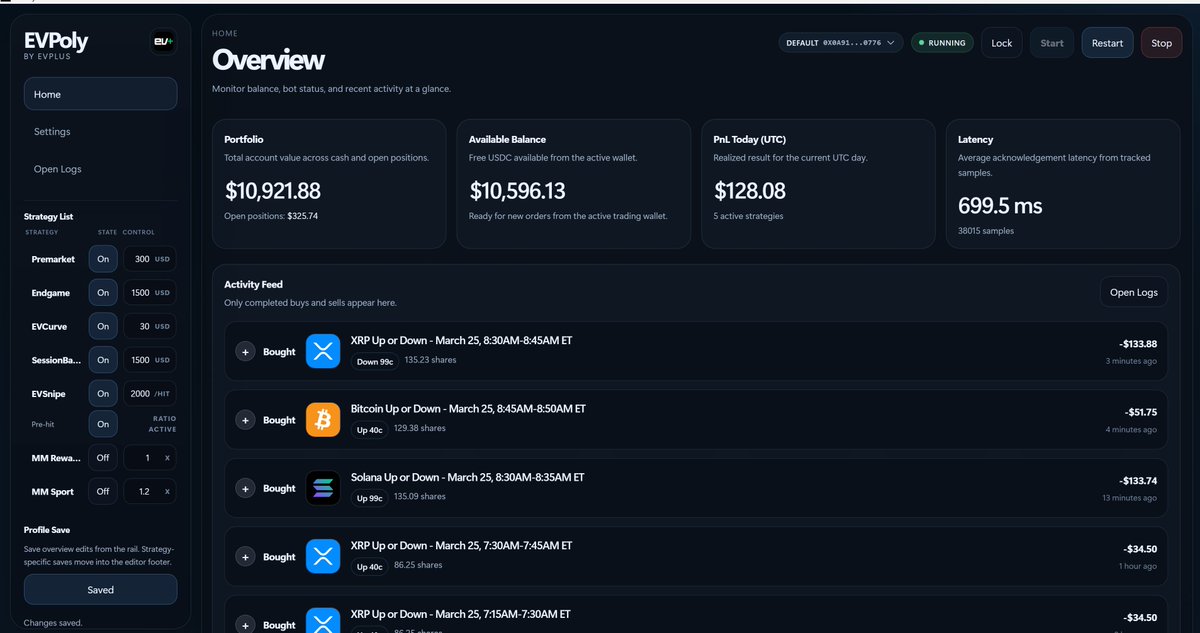Expand the Solana Up or Down entry
Viewport: 1200px width, 633px height.
tap(245, 487)
